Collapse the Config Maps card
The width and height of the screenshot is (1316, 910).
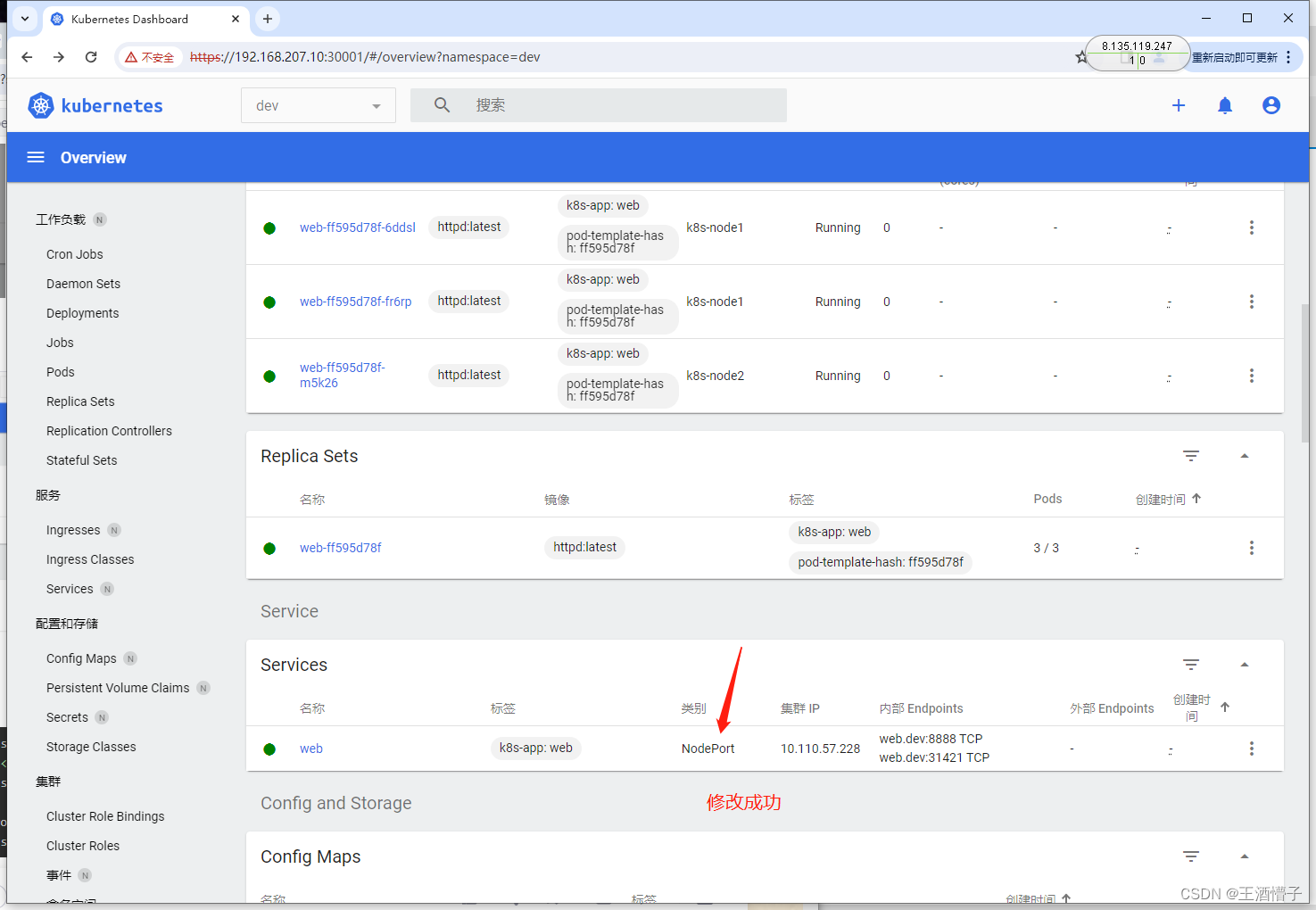pos(1245,856)
